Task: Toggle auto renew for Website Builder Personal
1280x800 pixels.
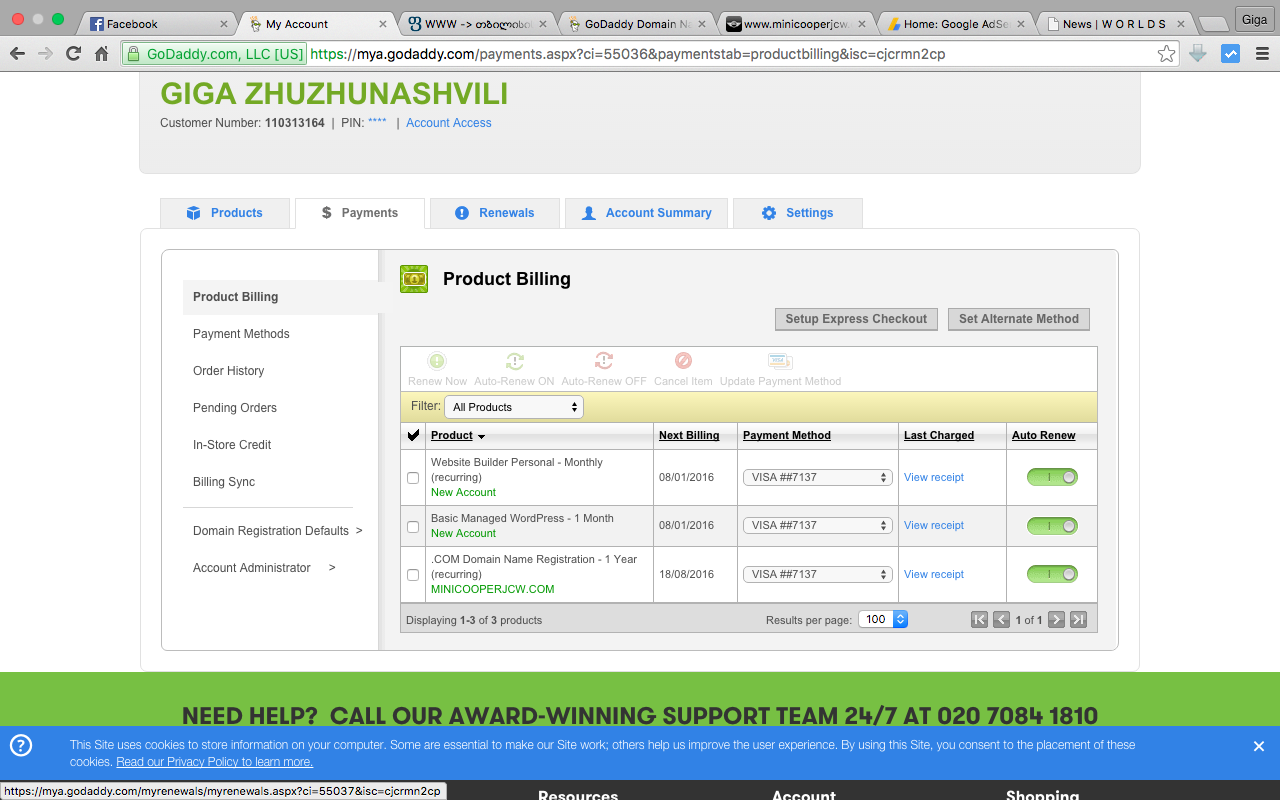Action: 1052,477
